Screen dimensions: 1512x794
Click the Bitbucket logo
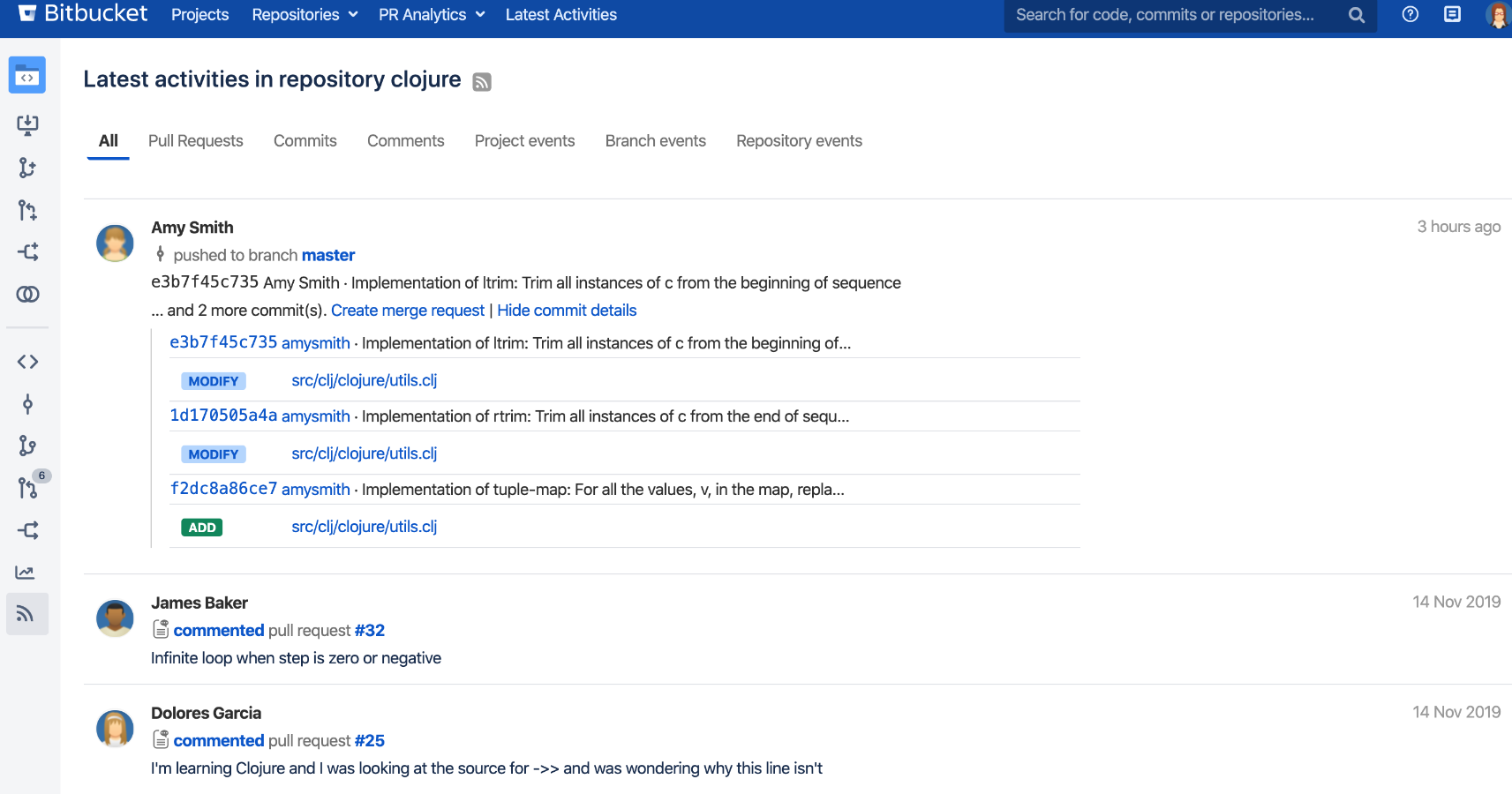(x=81, y=14)
